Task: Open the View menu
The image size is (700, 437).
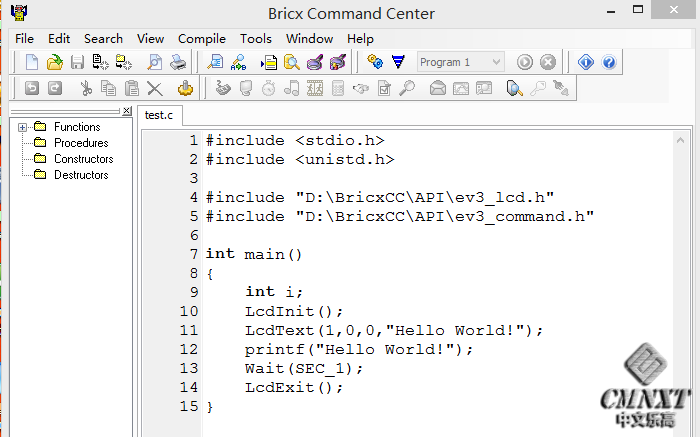Action: [150, 39]
